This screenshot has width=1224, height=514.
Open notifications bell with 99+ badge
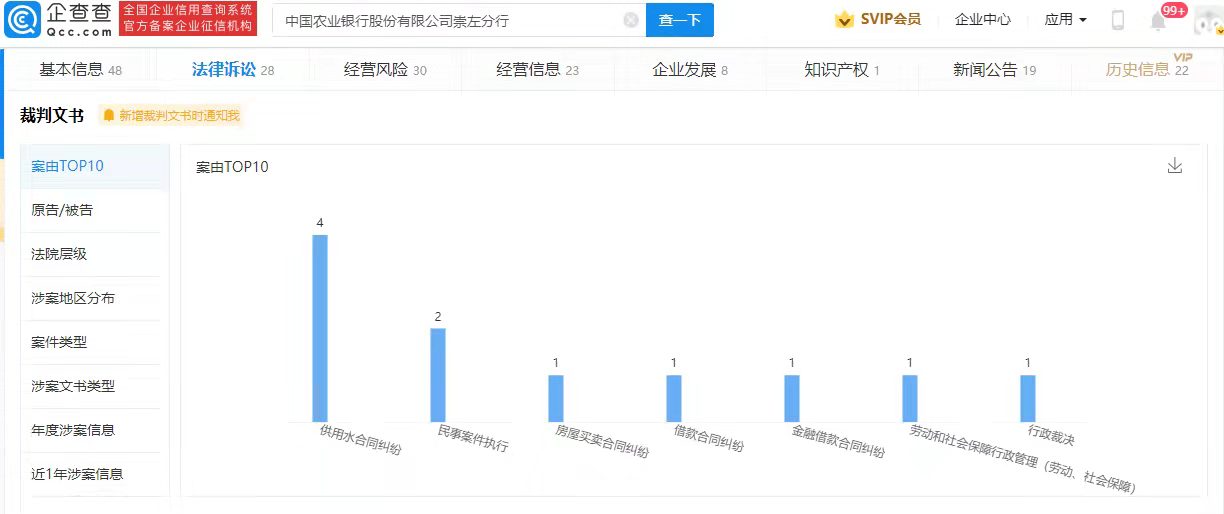pos(1159,20)
